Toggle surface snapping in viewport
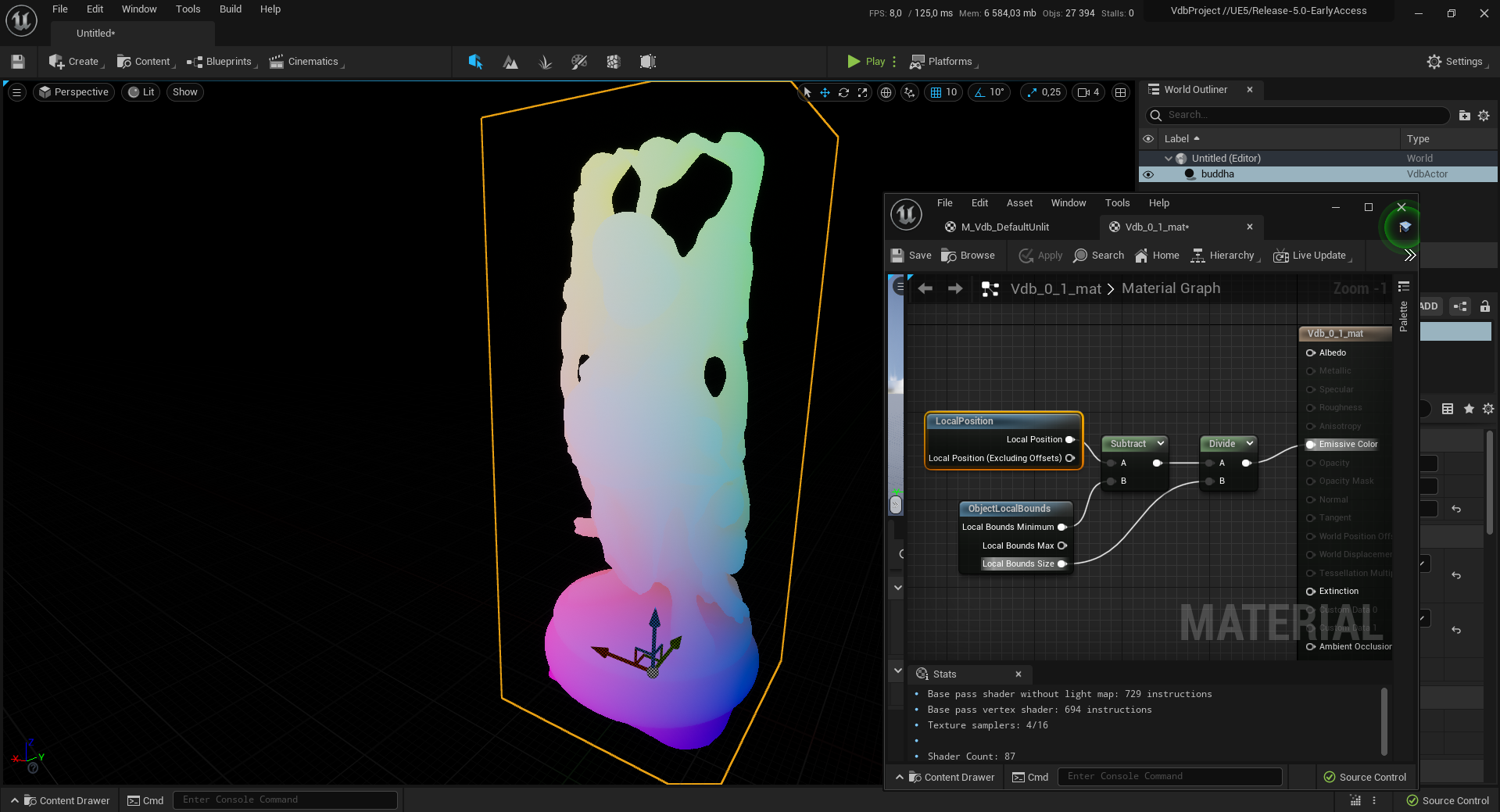The width and height of the screenshot is (1500, 812). click(909, 92)
